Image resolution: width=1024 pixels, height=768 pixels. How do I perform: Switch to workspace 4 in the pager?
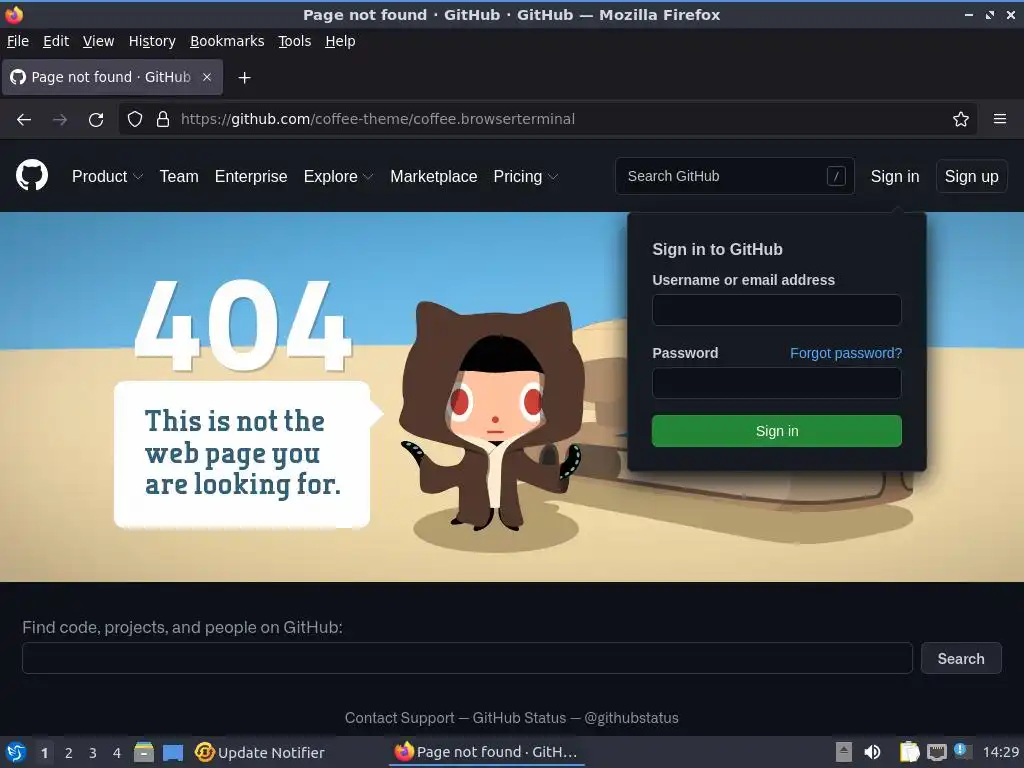(117, 753)
